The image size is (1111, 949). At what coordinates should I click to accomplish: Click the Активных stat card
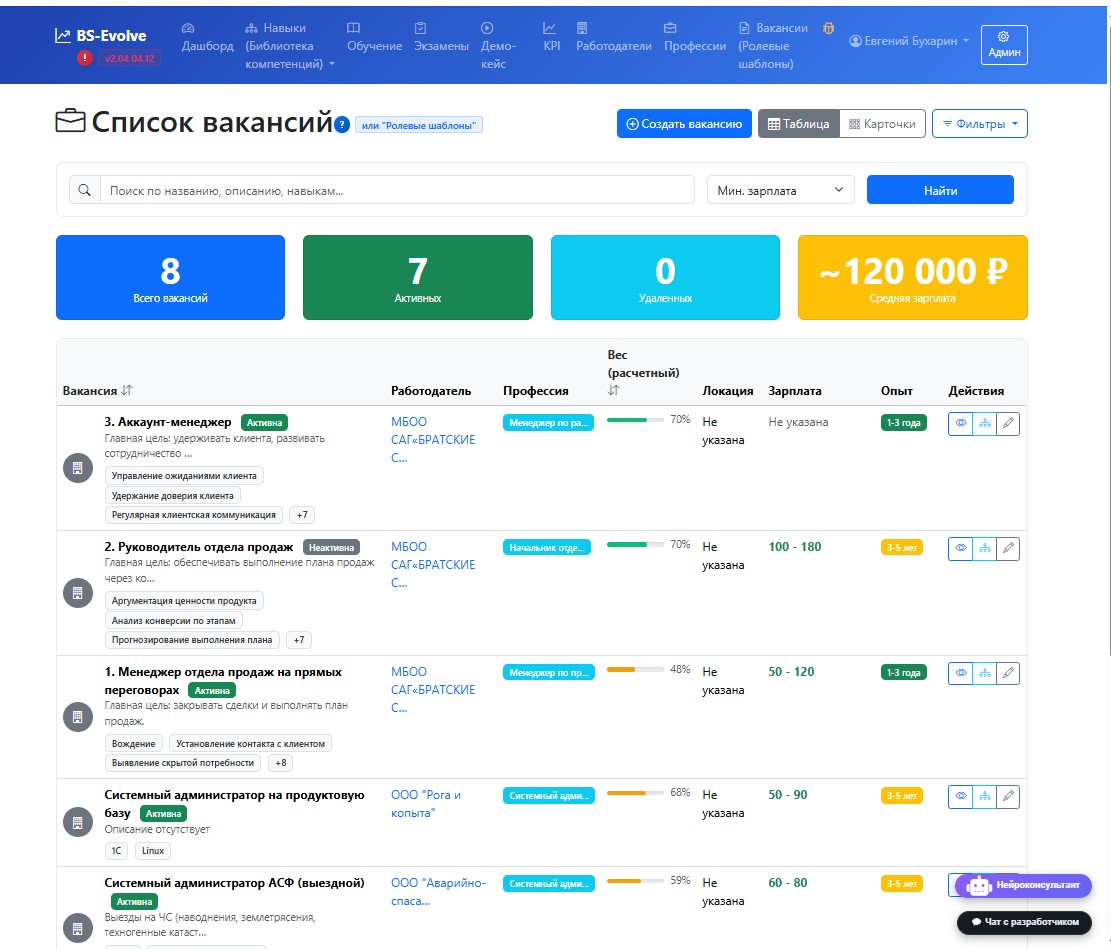[x=418, y=278]
